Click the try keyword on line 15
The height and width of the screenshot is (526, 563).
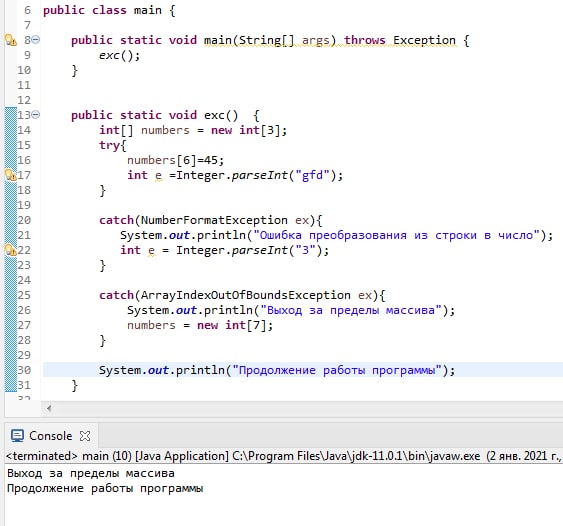point(109,145)
